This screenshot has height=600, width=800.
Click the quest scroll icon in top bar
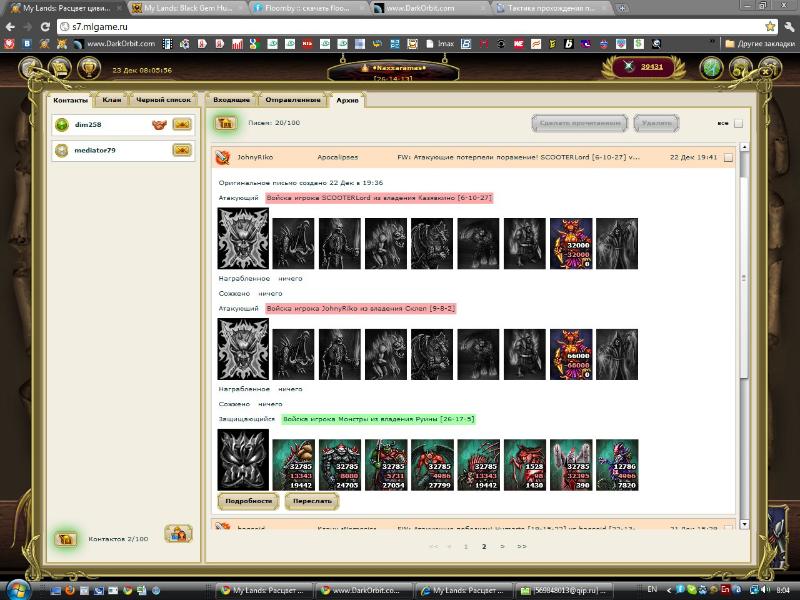coord(60,68)
